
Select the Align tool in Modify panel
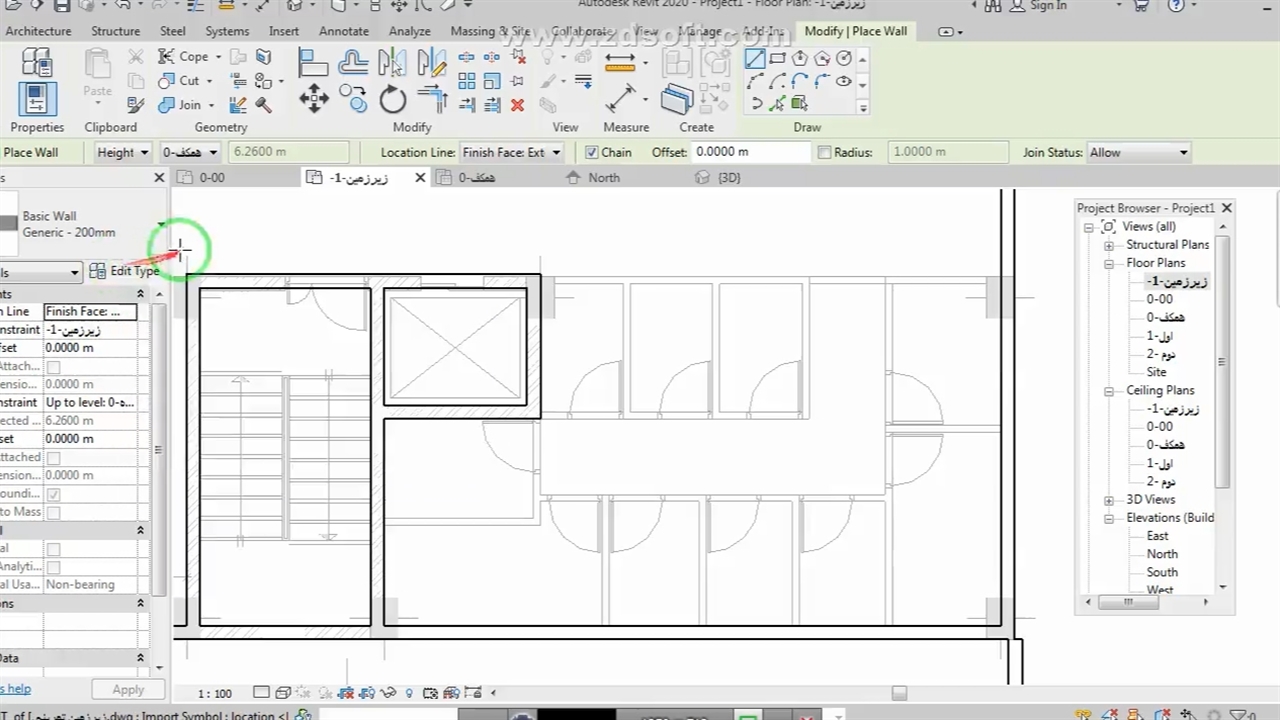point(313,63)
